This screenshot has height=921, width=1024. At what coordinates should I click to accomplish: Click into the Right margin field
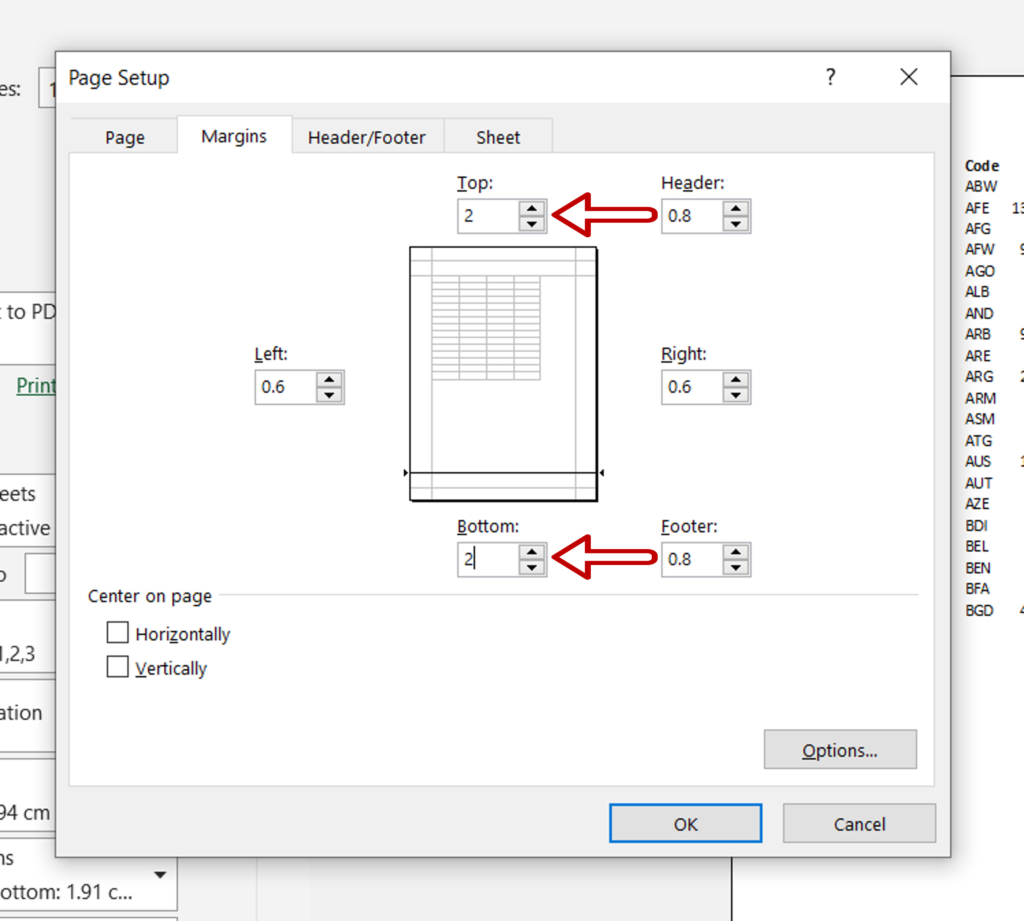692,387
